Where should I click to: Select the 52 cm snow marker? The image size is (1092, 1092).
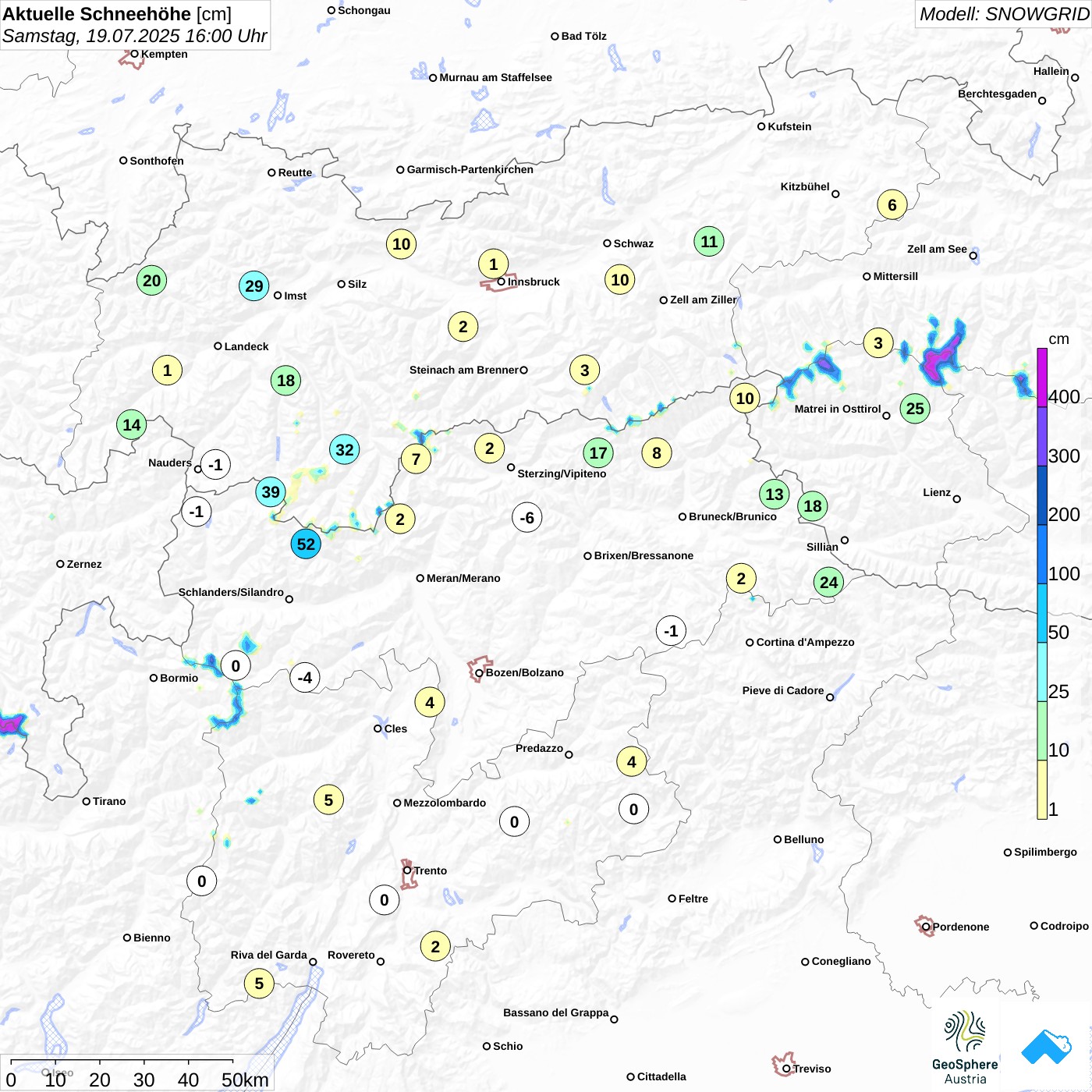pos(306,544)
